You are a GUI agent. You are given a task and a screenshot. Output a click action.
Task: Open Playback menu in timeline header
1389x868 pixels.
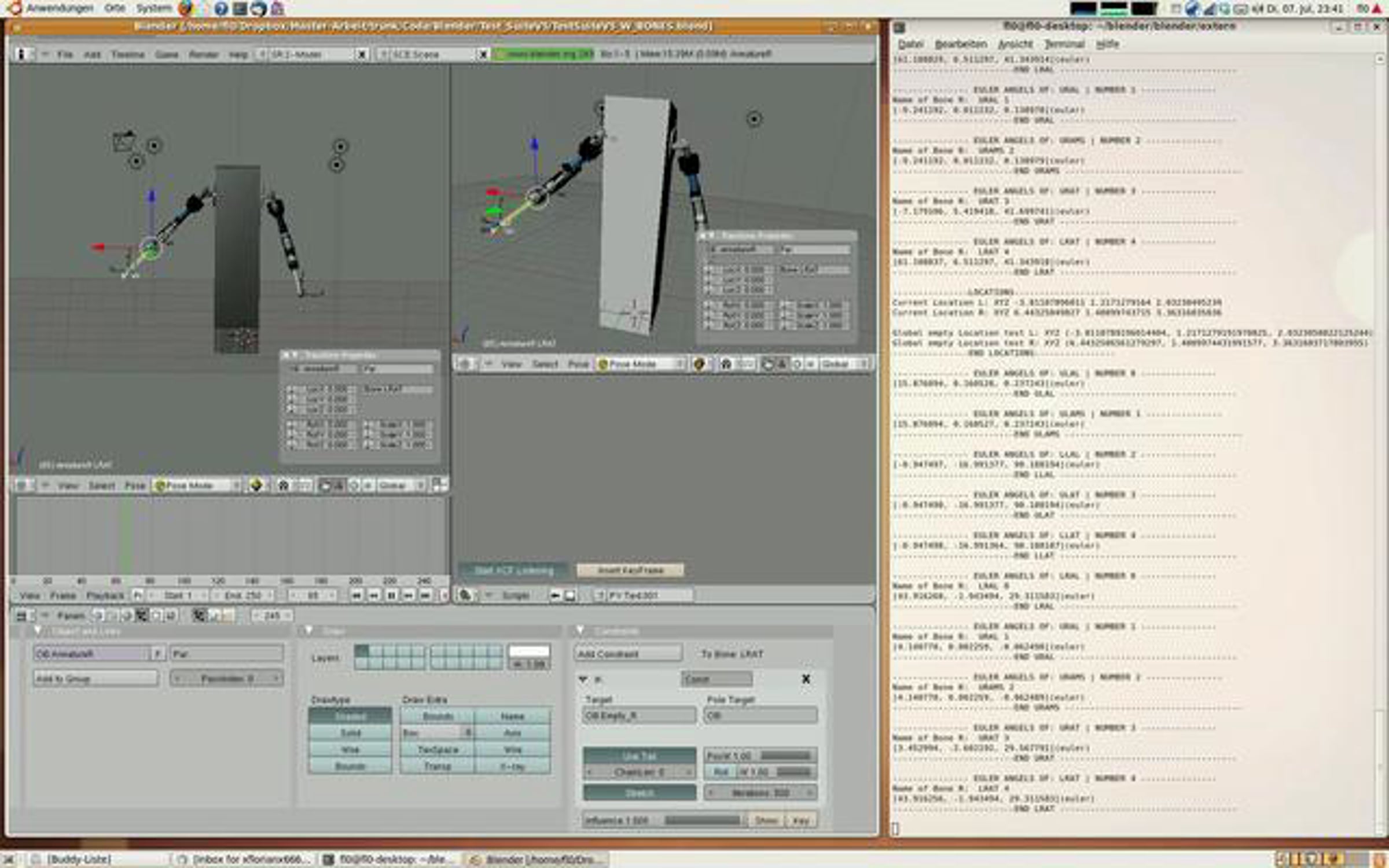105,595
